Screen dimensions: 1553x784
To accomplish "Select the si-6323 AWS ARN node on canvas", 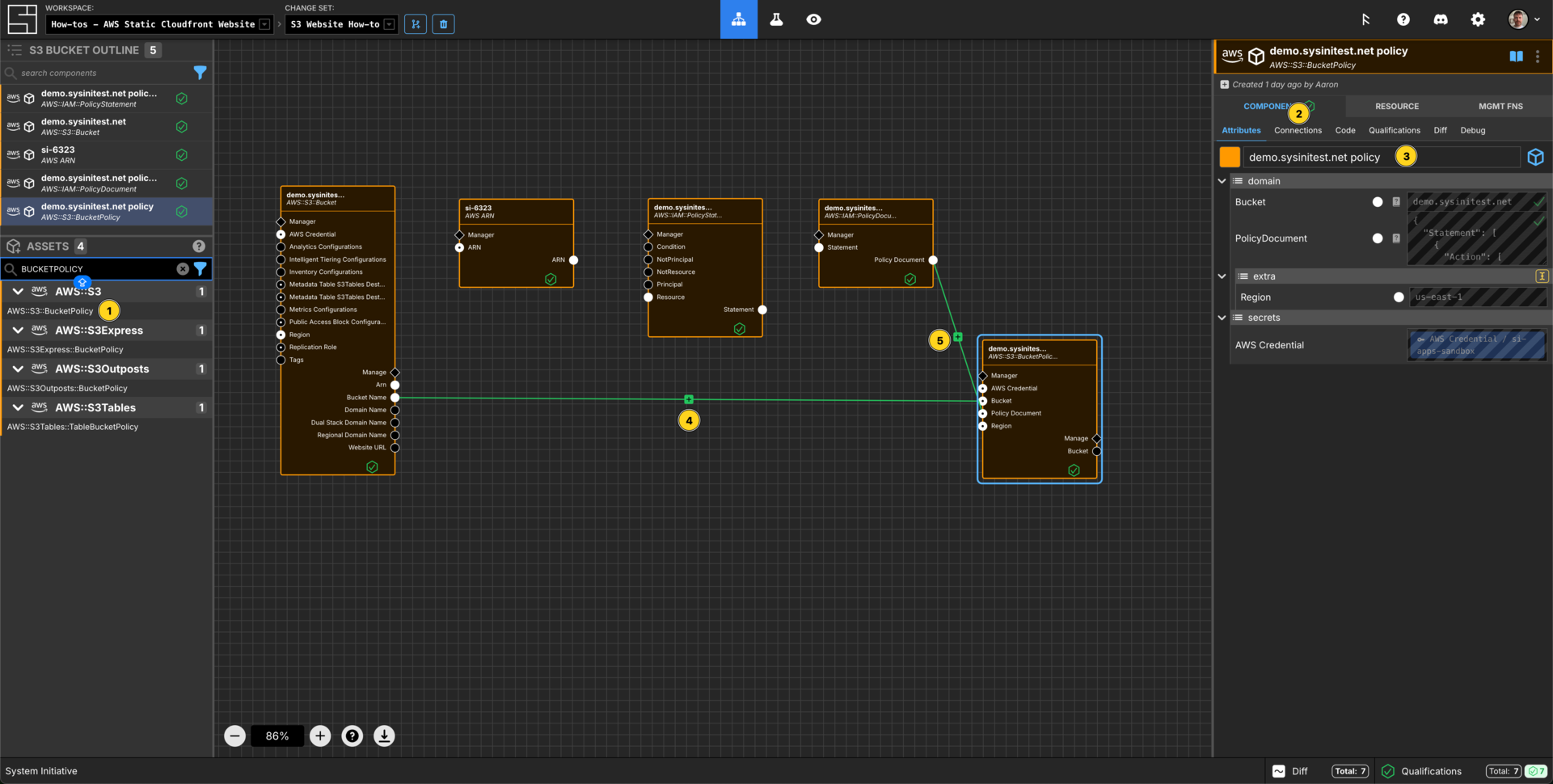I will coord(516,243).
